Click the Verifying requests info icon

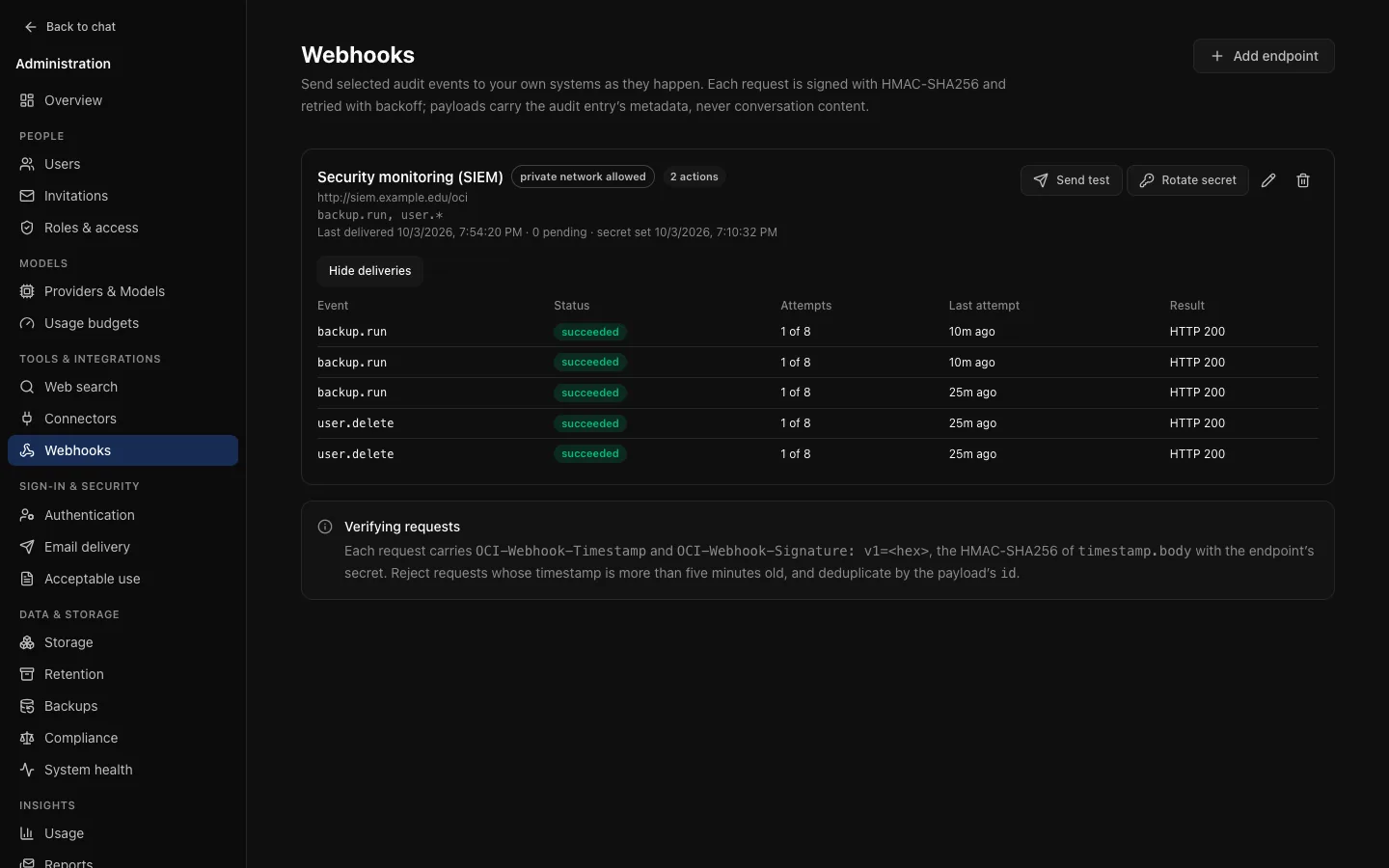coord(325,527)
